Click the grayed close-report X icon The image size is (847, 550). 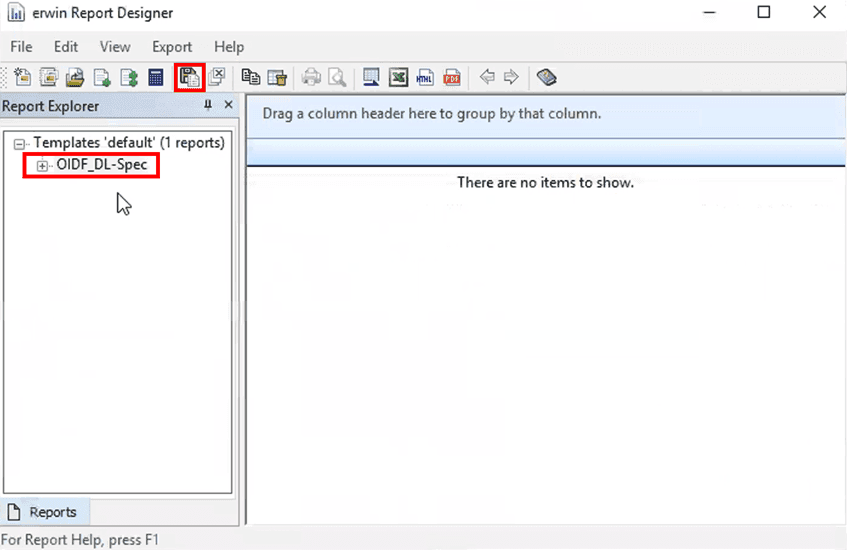pyautogui.click(x=217, y=77)
